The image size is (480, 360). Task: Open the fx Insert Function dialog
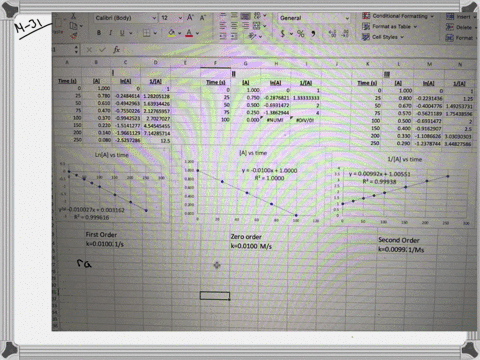point(116,50)
